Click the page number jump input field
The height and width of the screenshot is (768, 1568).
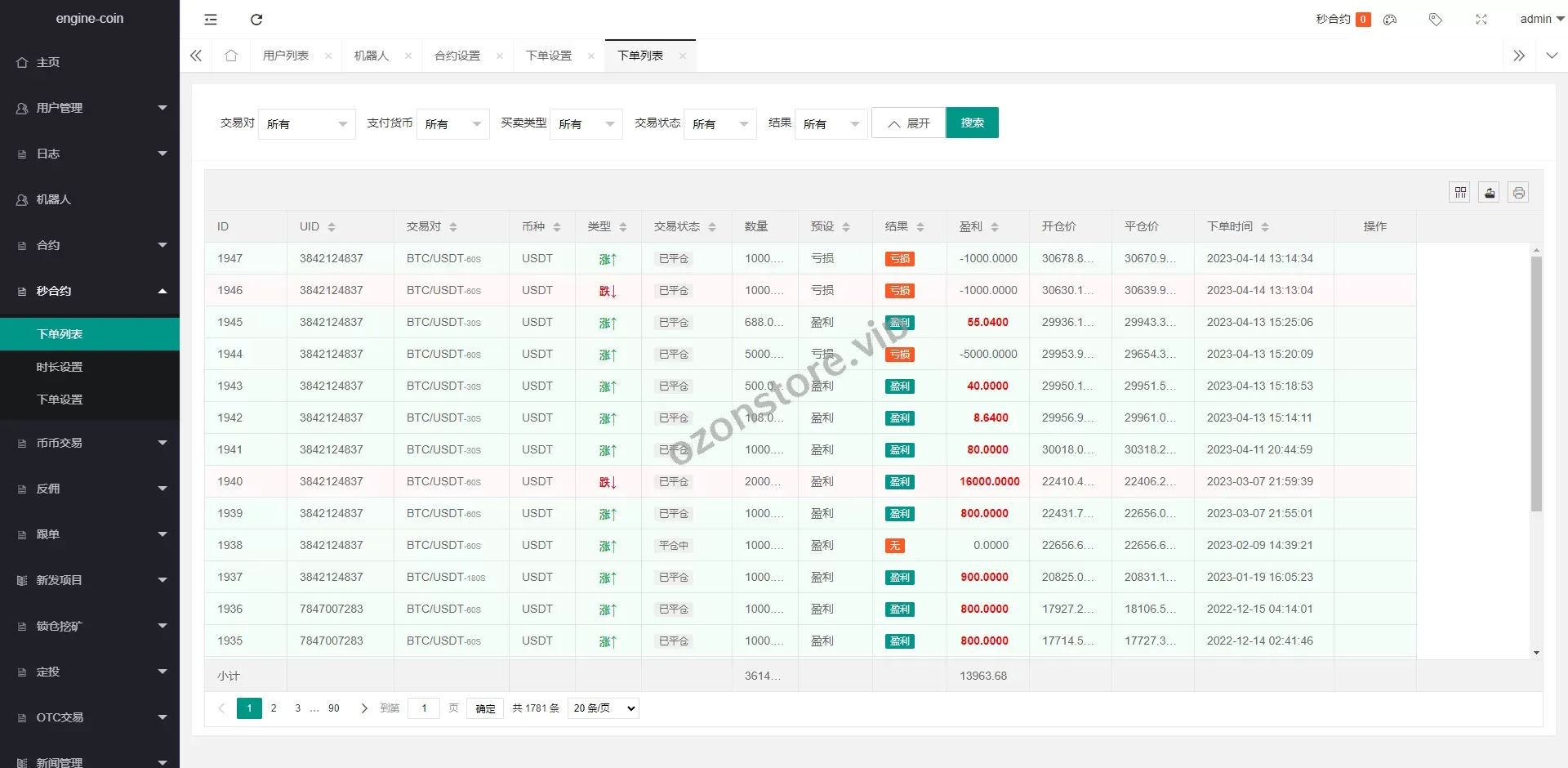pyautogui.click(x=424, y=708)
